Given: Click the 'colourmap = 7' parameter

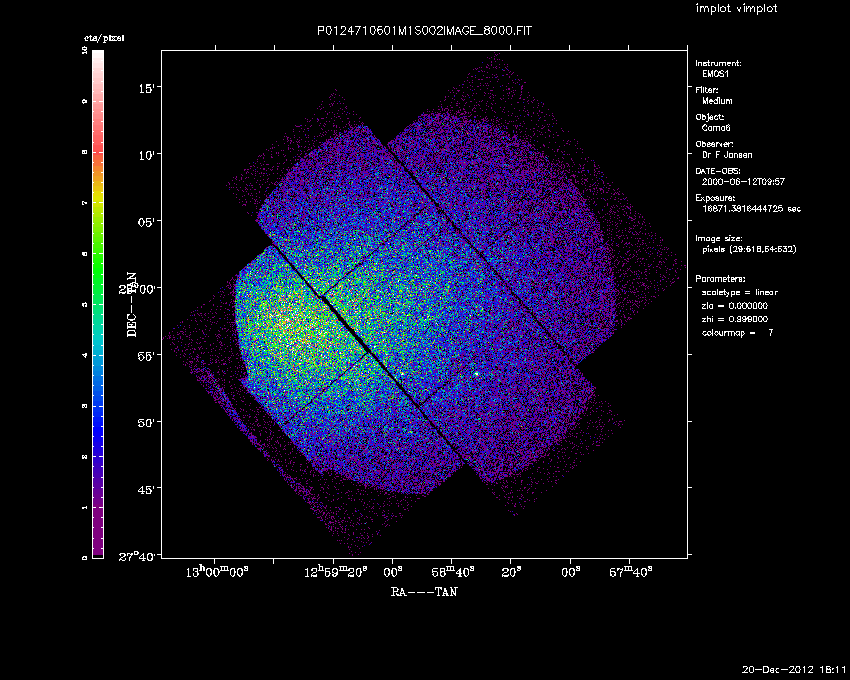Looking at the screenshot, I should (738, 331).
